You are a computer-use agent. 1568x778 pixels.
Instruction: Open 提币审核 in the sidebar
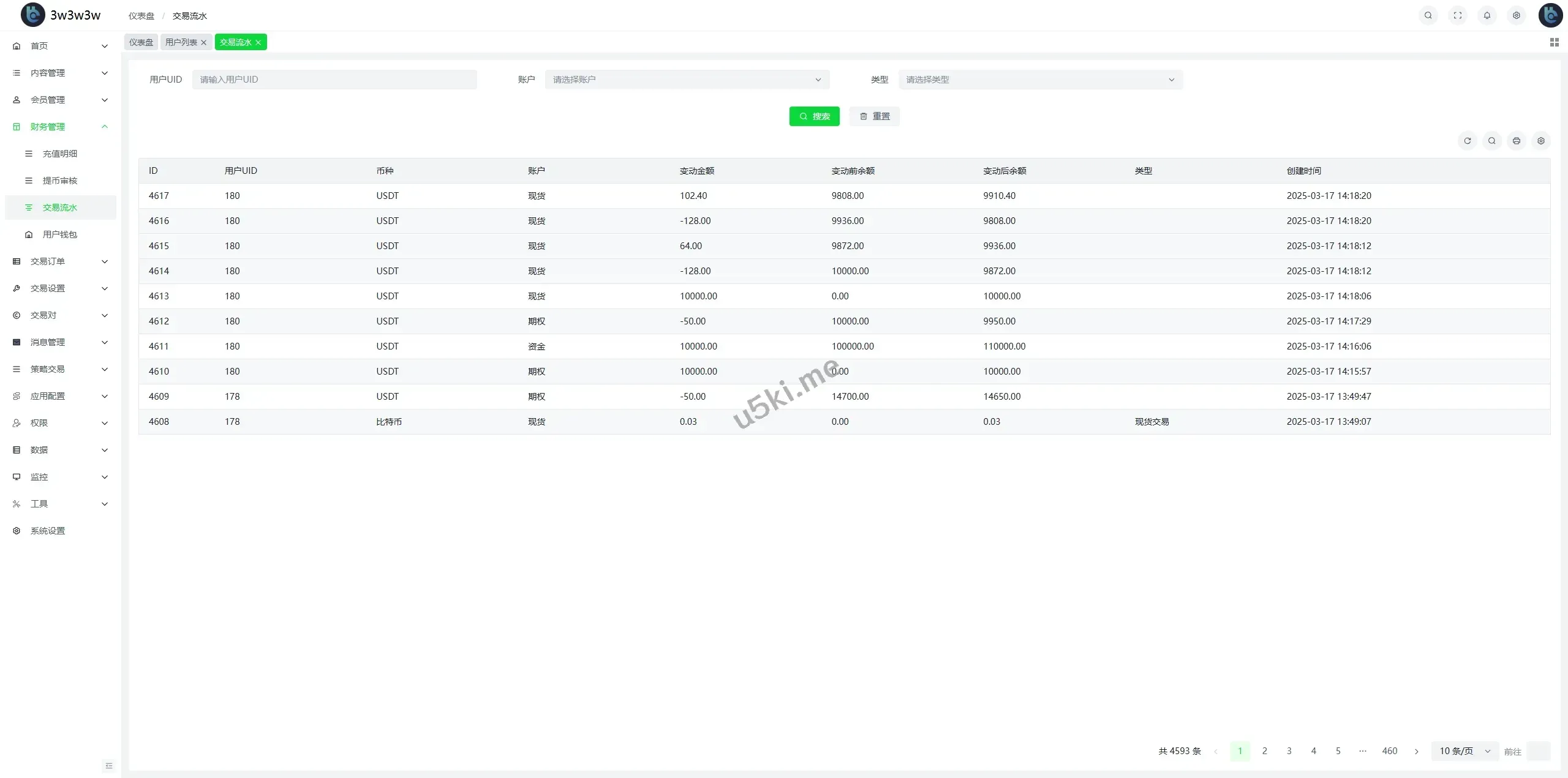pos(60,181)
